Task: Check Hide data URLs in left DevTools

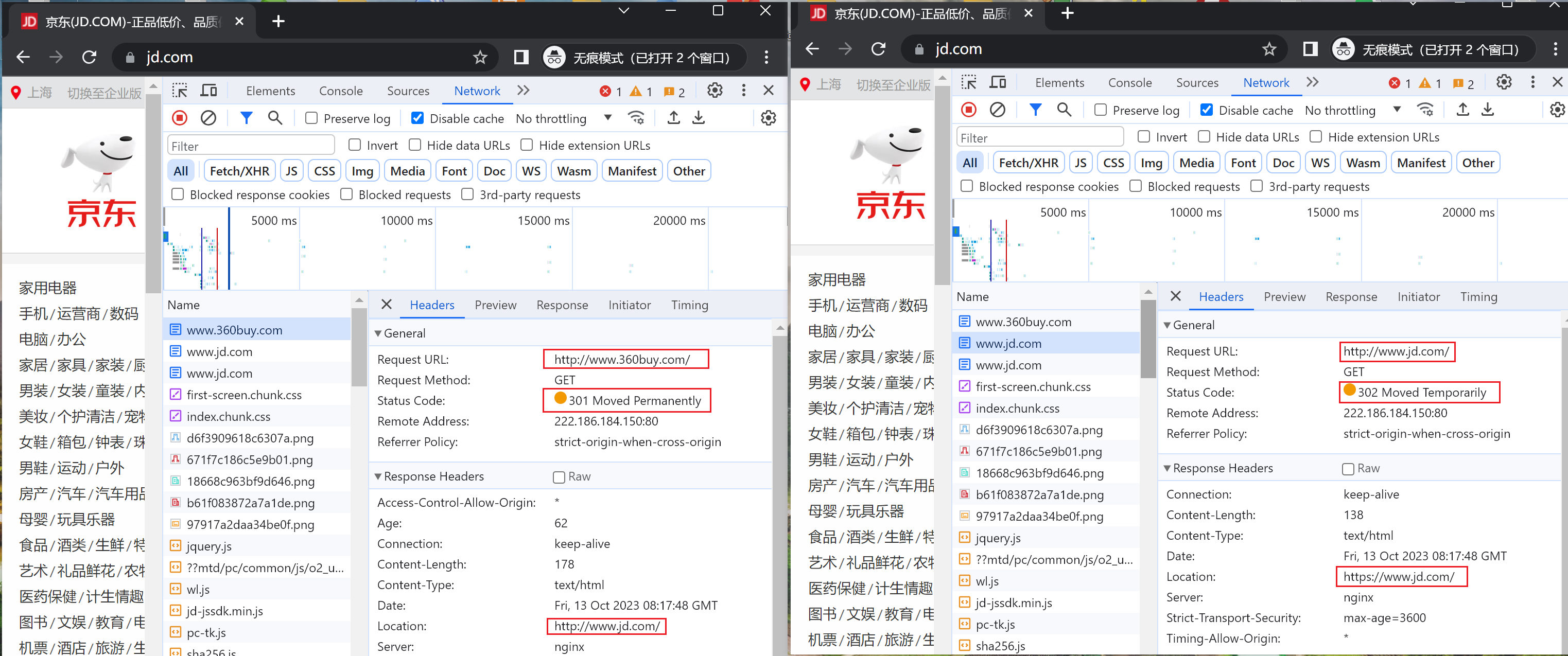Action: pyautogui.click(x=415, y=145)
